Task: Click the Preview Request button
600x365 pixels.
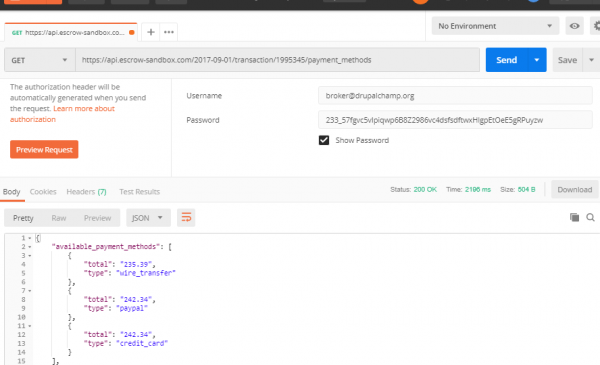Action: click(44, 150)
